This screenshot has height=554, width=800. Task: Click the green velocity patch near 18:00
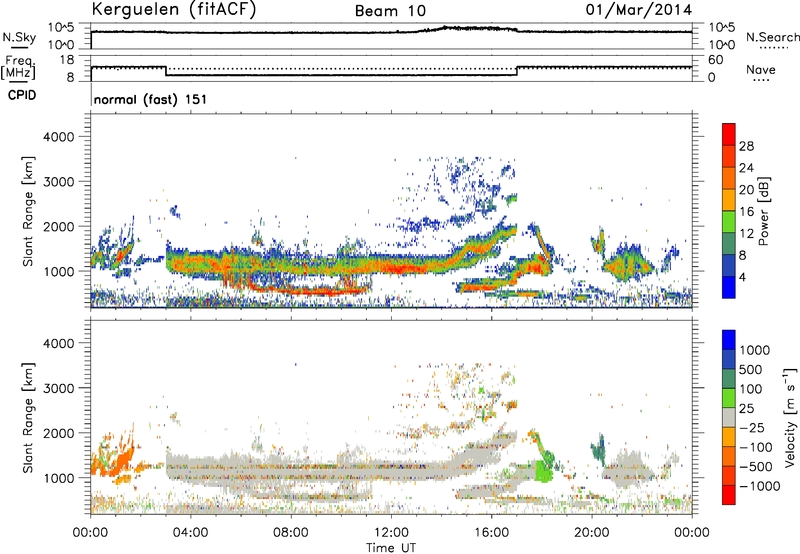pos(543,471)
